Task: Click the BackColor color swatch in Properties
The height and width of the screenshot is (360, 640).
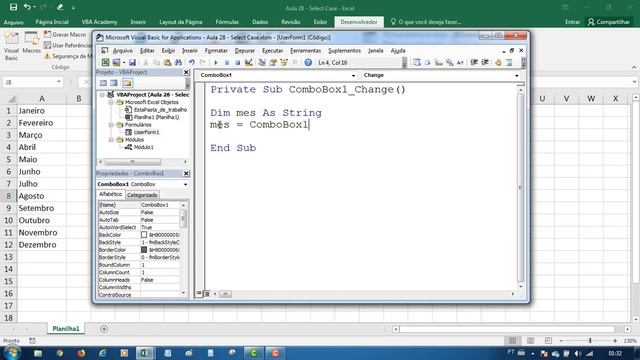Action: (144, 235)
